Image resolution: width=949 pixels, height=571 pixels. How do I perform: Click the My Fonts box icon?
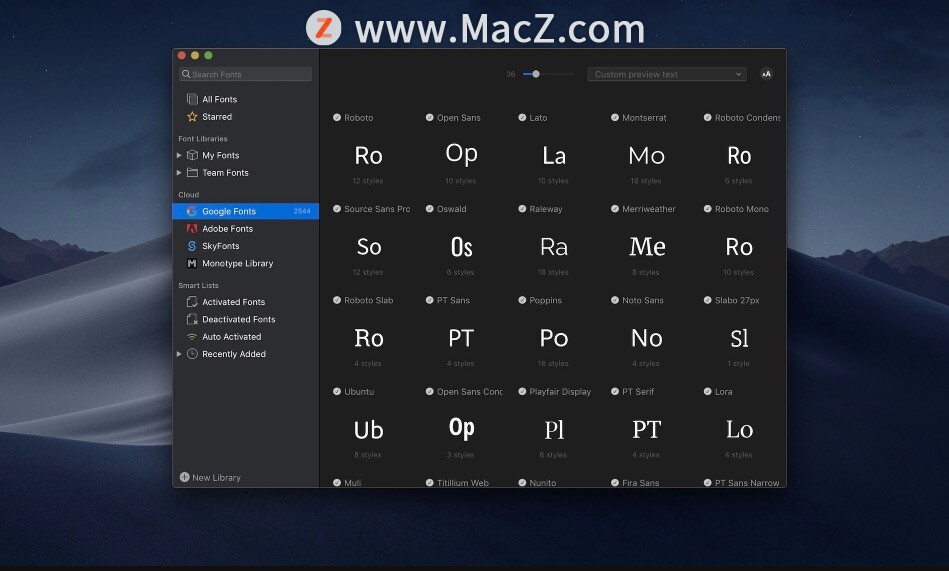(x=192, y=155)
